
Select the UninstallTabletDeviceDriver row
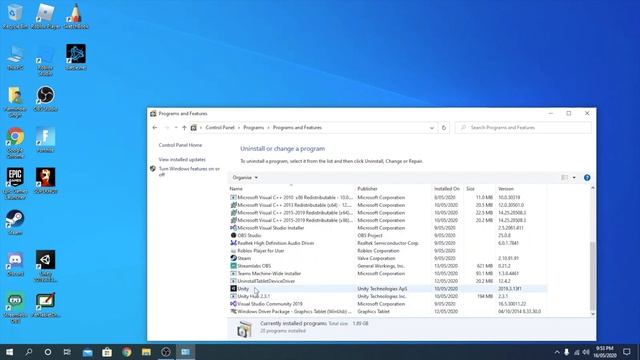pos(388,281)
